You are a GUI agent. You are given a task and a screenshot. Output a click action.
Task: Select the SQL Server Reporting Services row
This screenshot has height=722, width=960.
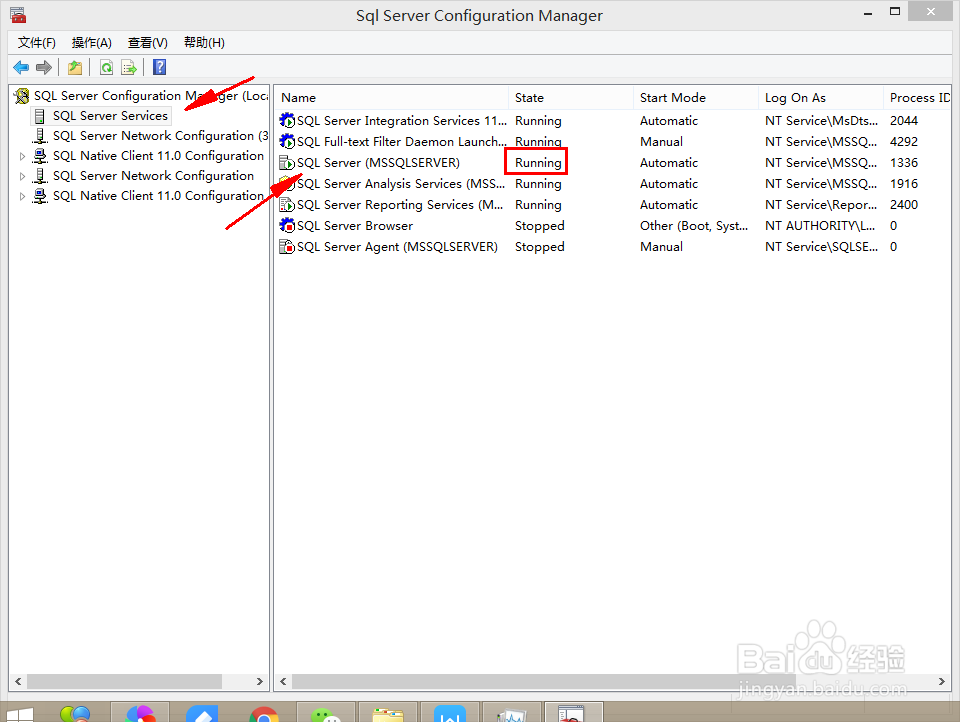point(400,205)
